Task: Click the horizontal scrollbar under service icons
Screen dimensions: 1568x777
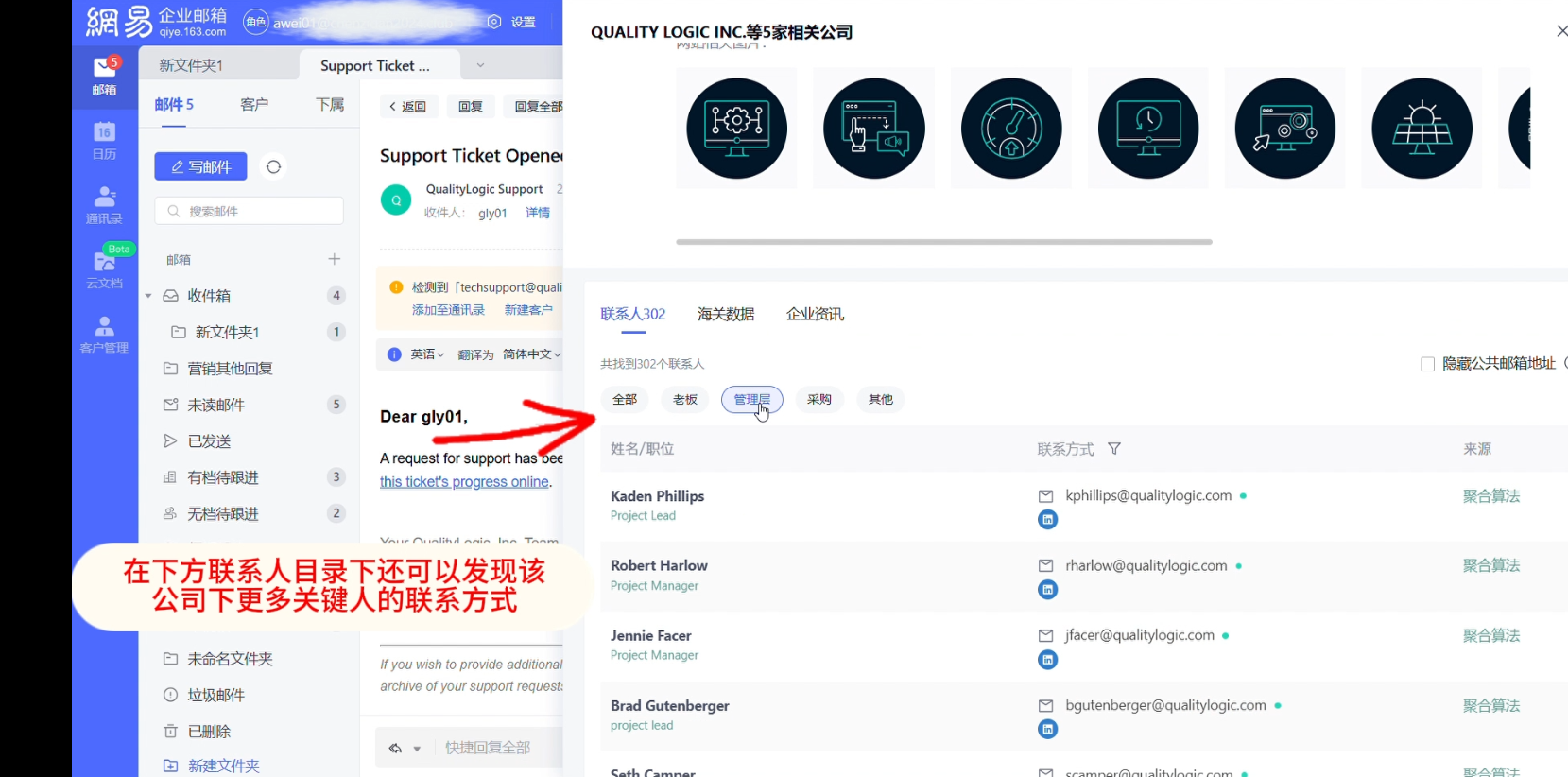Action: coord(944,242)
